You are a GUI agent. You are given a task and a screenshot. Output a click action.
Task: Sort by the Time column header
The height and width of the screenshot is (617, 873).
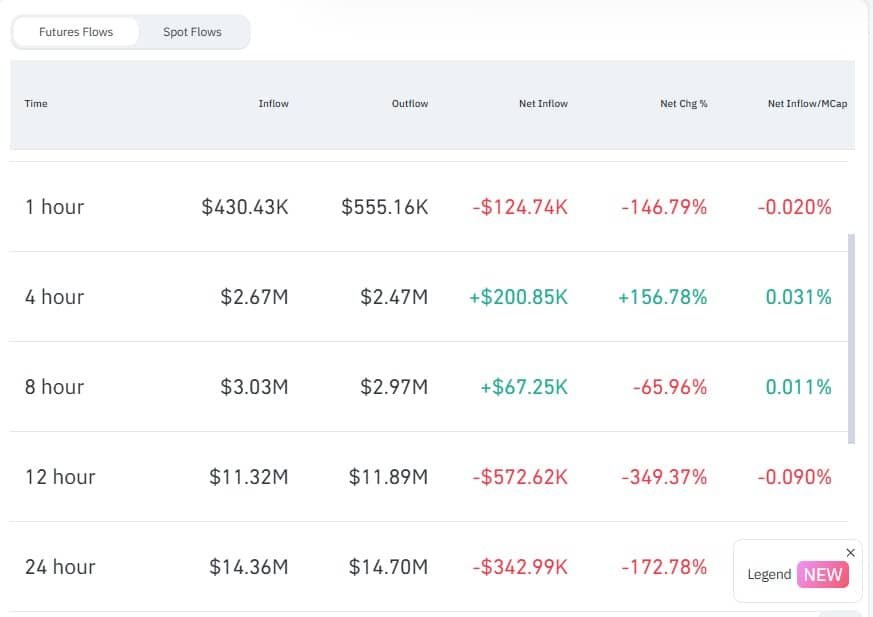[x=36, y=104]
